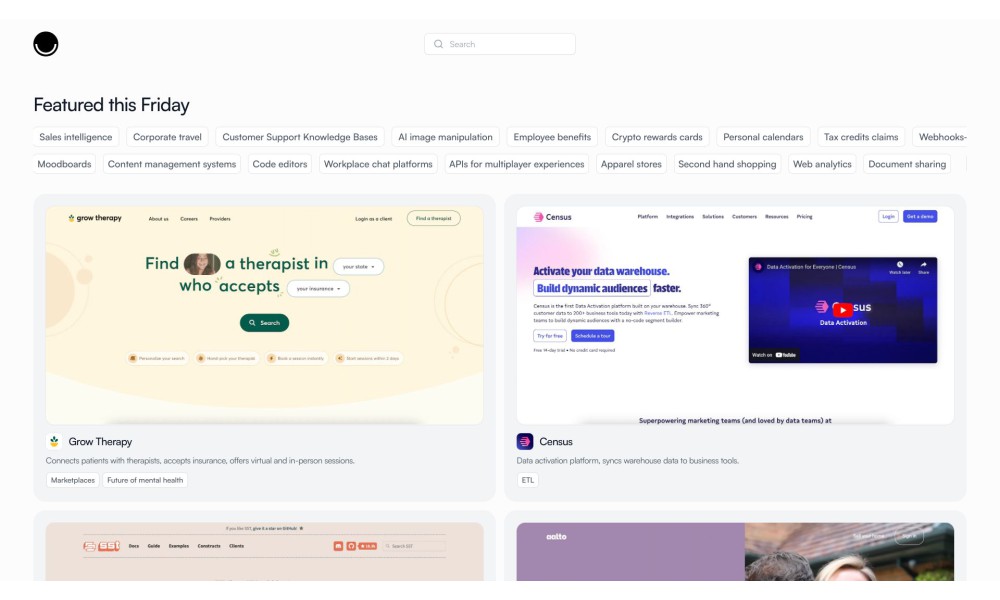
Task: Click Providers in Grow Therapy preview nav
Action: [220, 219]
